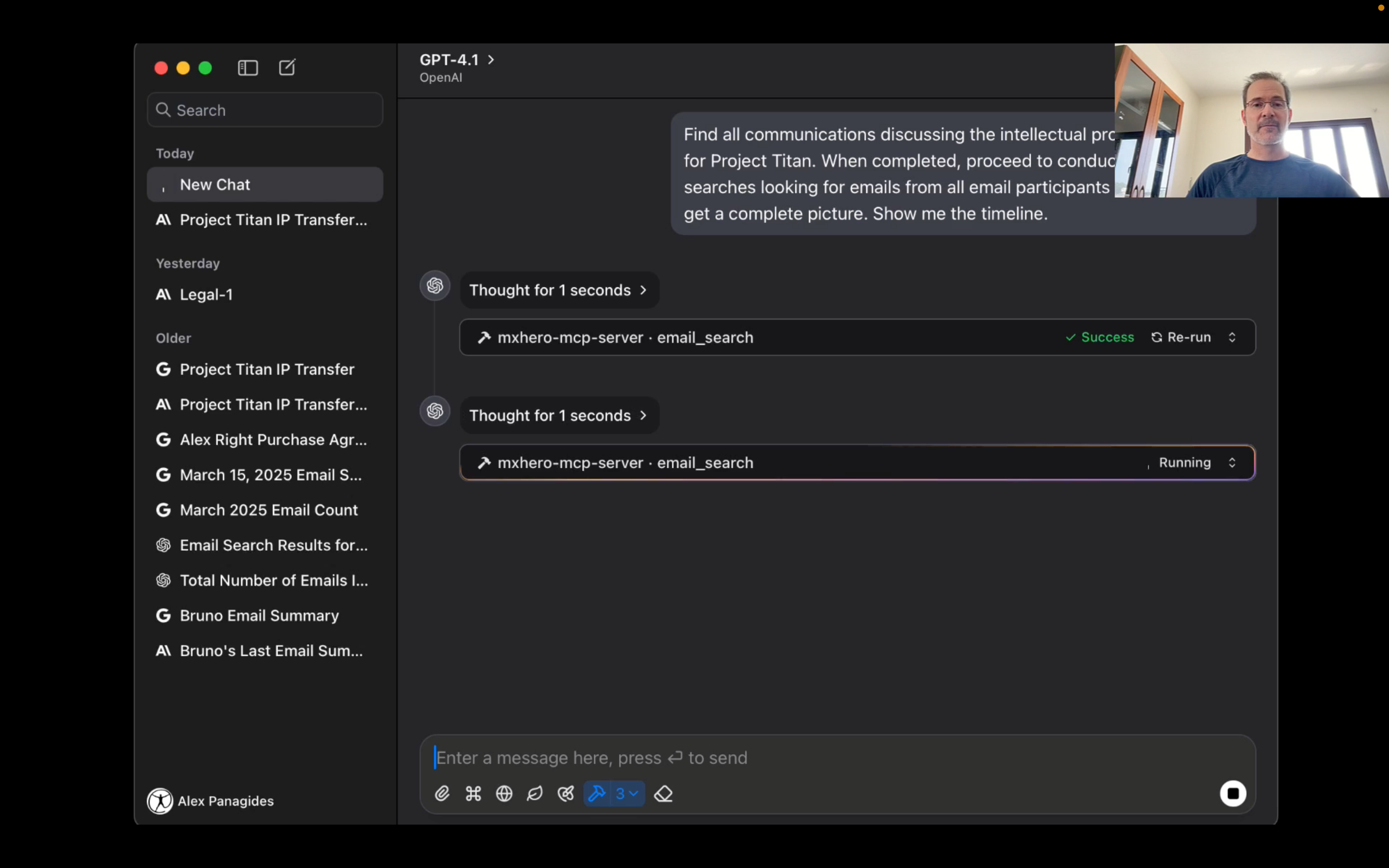1389x868 pixels.
Task: Open March 2025 Email Count chat
Action: [x=265, y=510]
